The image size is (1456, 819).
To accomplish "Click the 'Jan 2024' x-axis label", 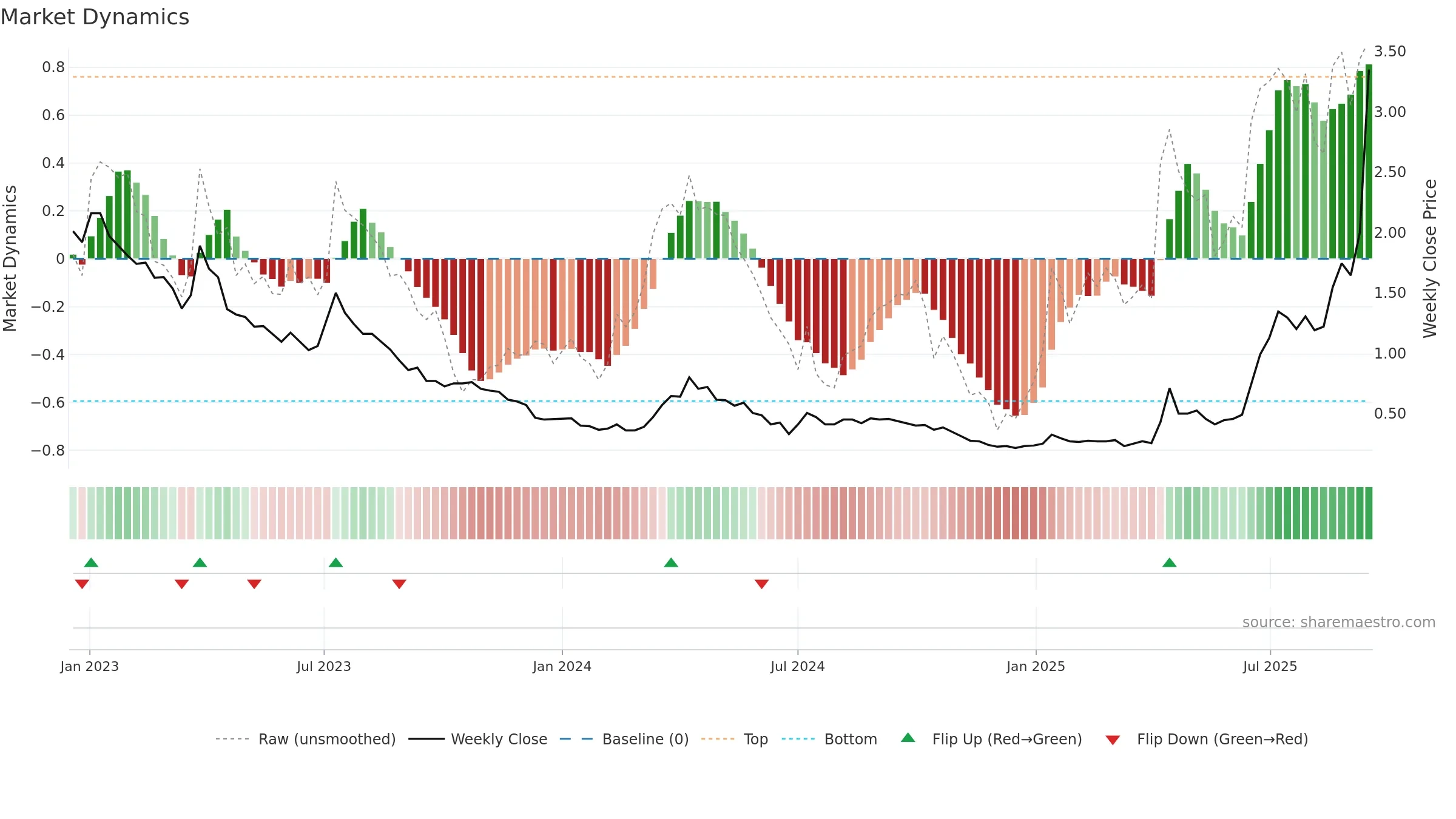I will tap(562, 666).
